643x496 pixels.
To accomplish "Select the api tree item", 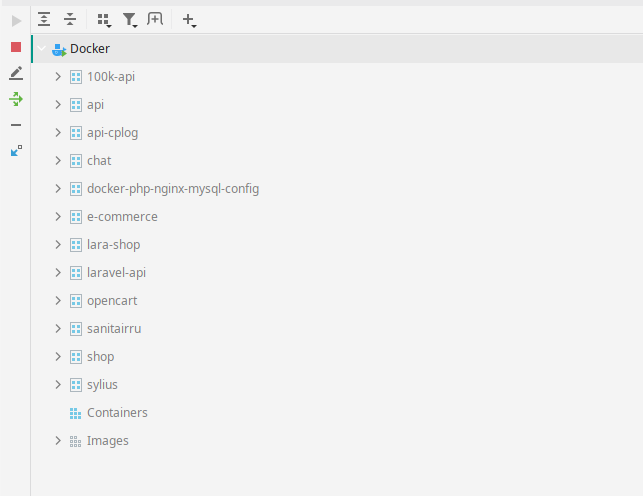I will [95, 105].
